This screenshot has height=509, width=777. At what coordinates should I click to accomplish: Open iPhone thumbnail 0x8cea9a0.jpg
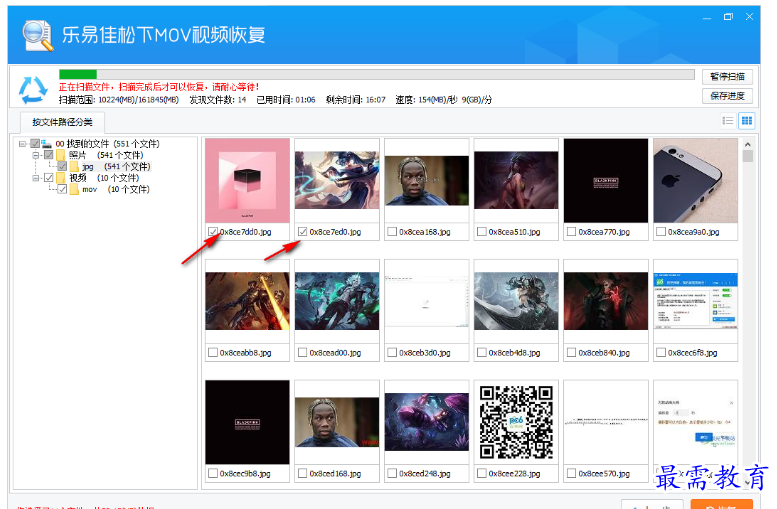[695, 181]
